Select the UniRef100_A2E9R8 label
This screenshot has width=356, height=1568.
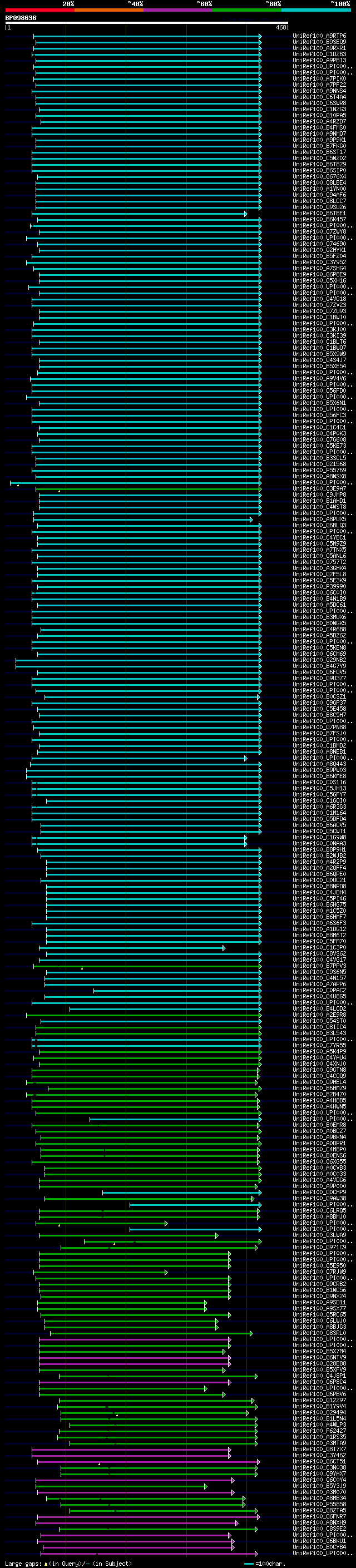coord(319,1014)
